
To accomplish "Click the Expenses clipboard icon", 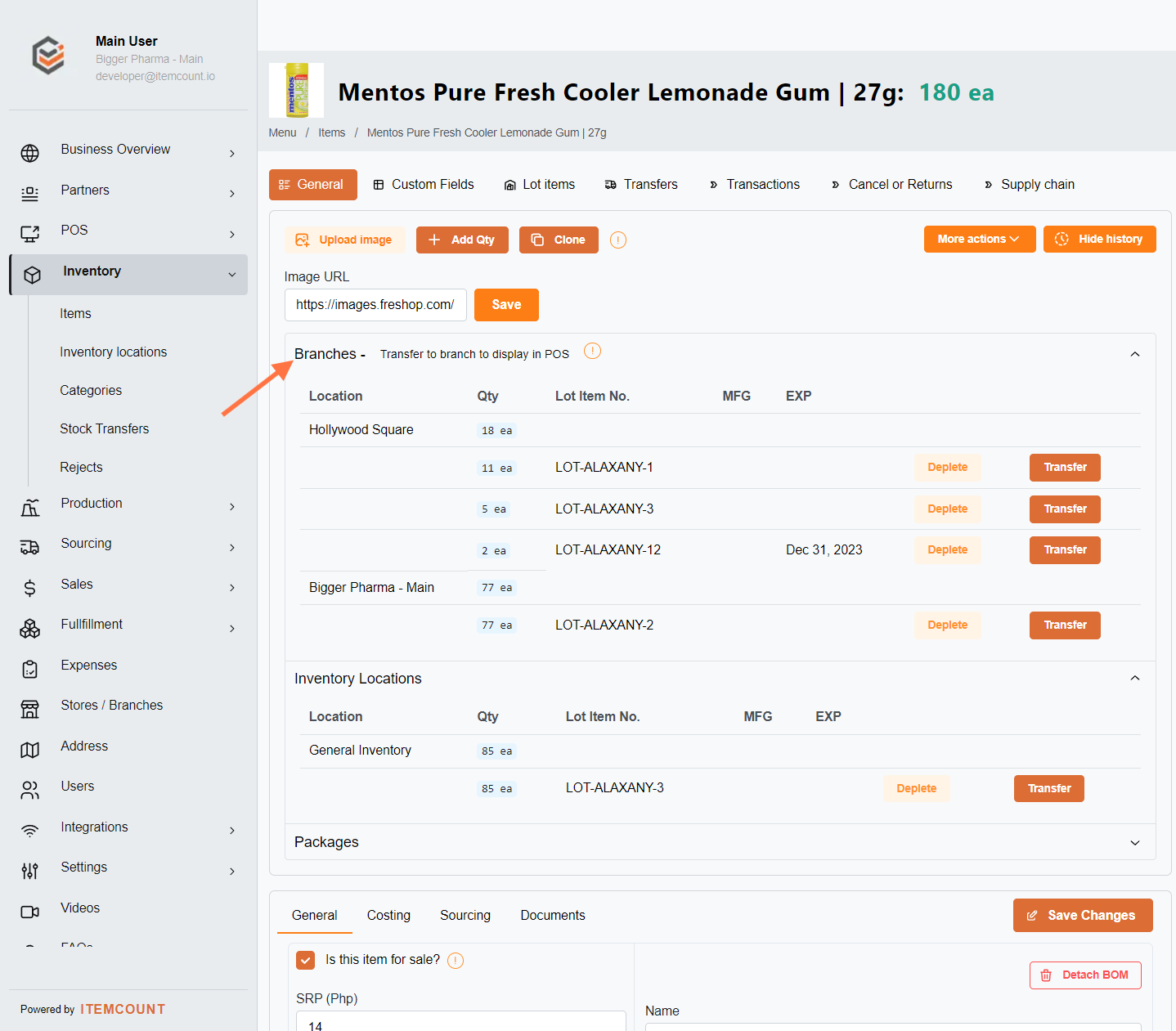I will click(x=30, y=669).
